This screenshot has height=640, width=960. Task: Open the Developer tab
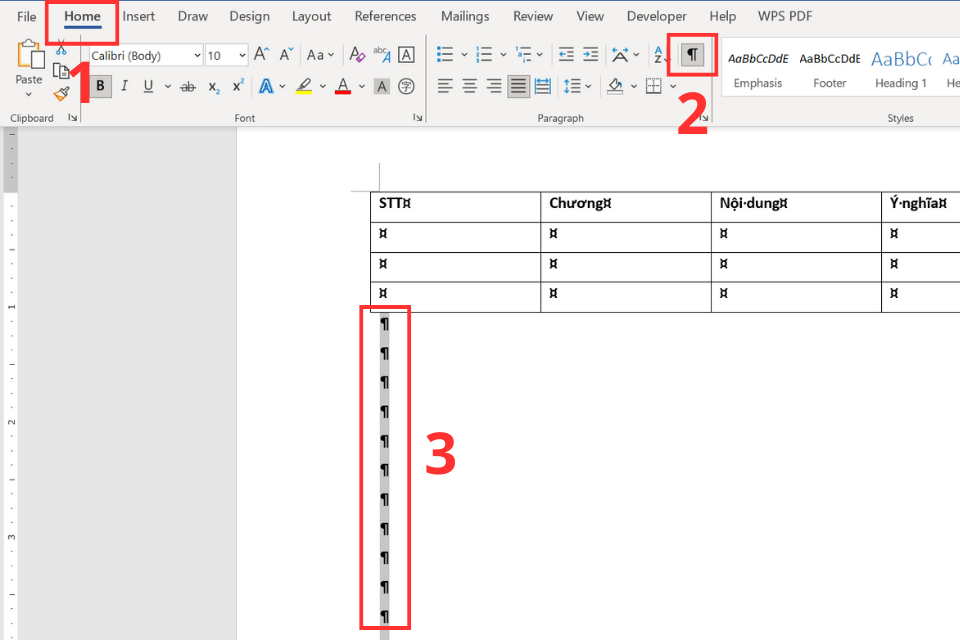(656, 17)
